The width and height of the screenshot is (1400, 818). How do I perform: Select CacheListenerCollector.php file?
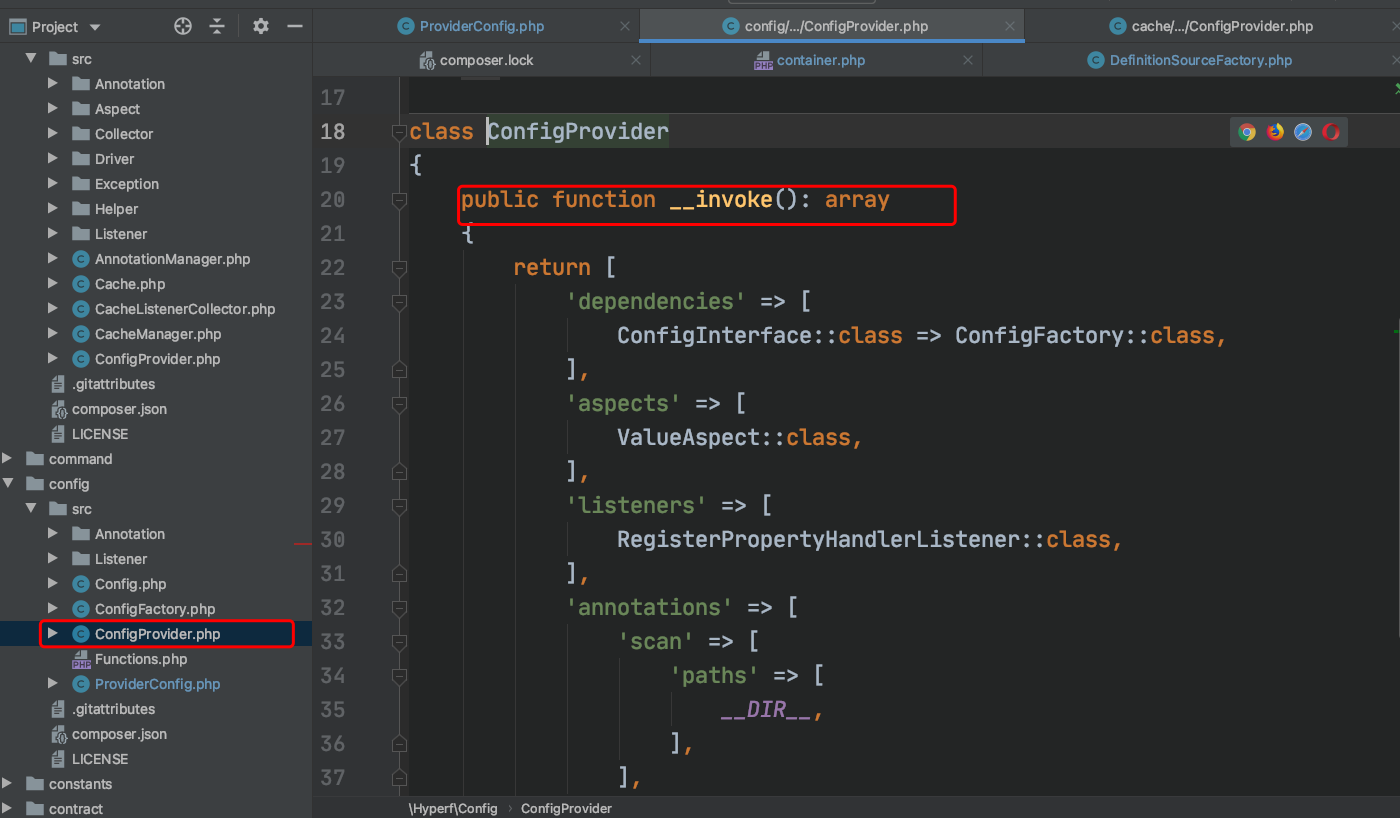(185, 309)
